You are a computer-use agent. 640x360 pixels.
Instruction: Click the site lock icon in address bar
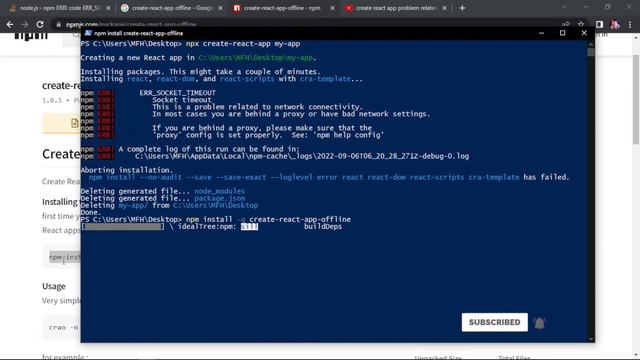coord(59,24)
